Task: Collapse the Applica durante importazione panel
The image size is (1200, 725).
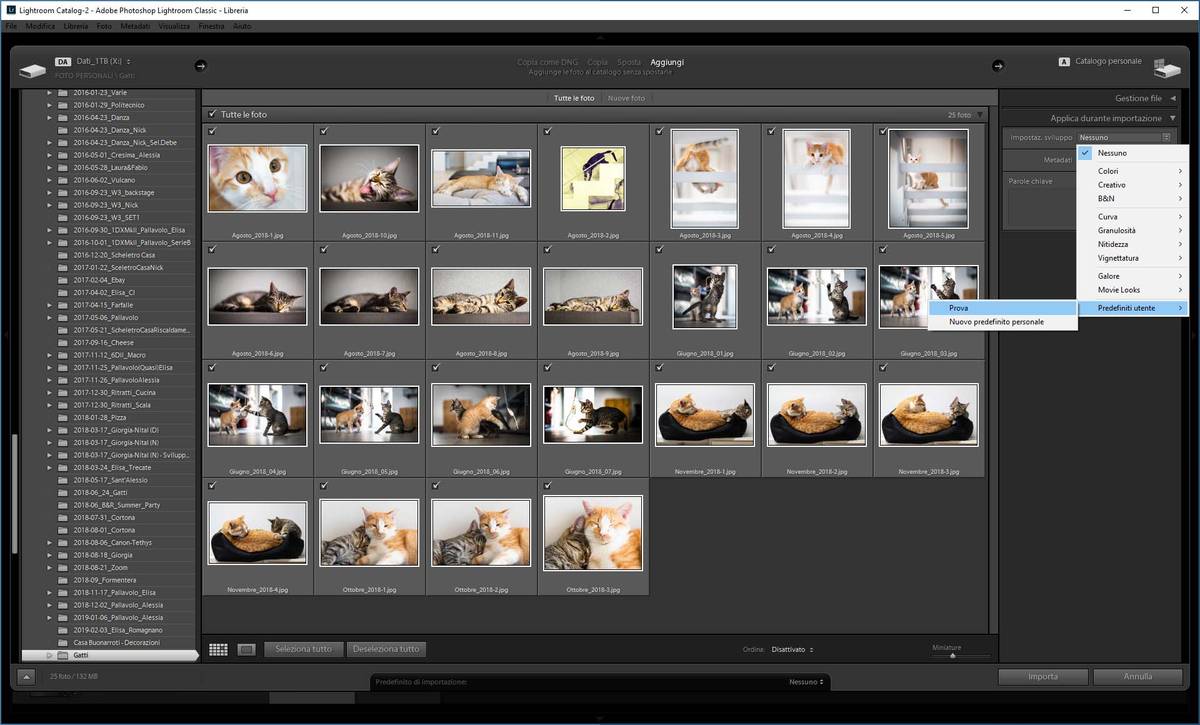Action: [1172, 118]
